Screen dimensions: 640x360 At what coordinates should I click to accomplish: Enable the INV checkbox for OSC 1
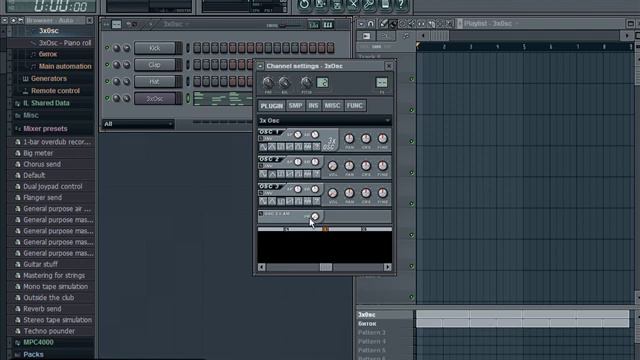[261, 138]
